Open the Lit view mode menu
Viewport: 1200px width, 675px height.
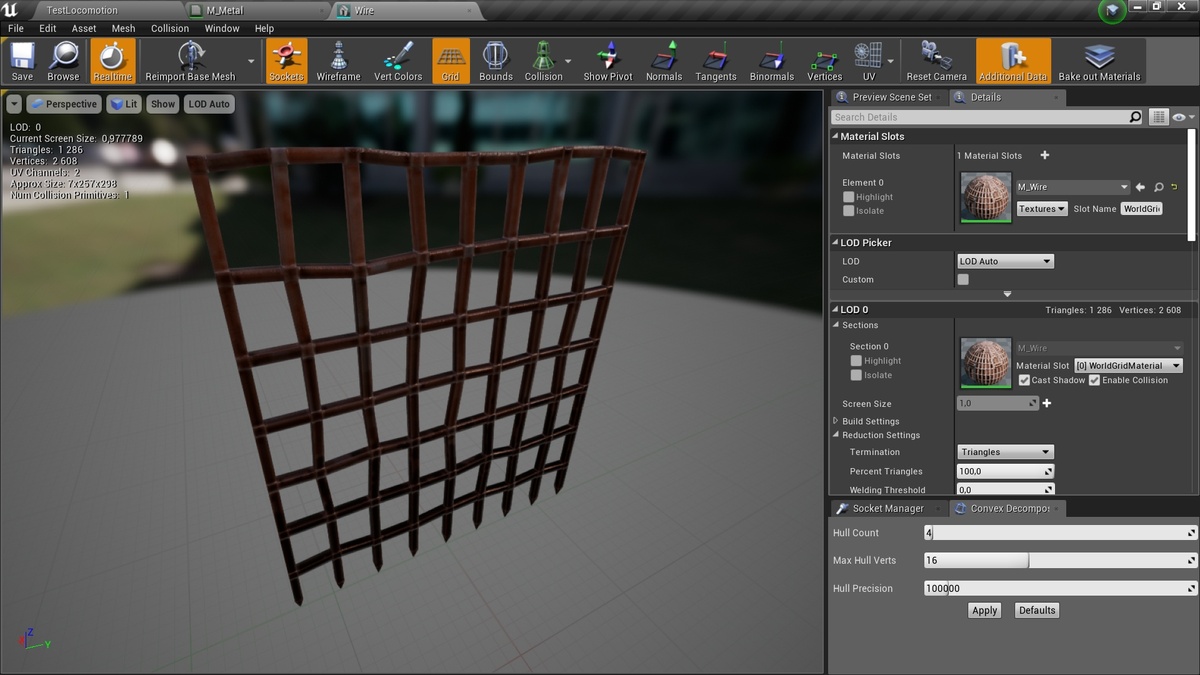[x=125, y=104]
